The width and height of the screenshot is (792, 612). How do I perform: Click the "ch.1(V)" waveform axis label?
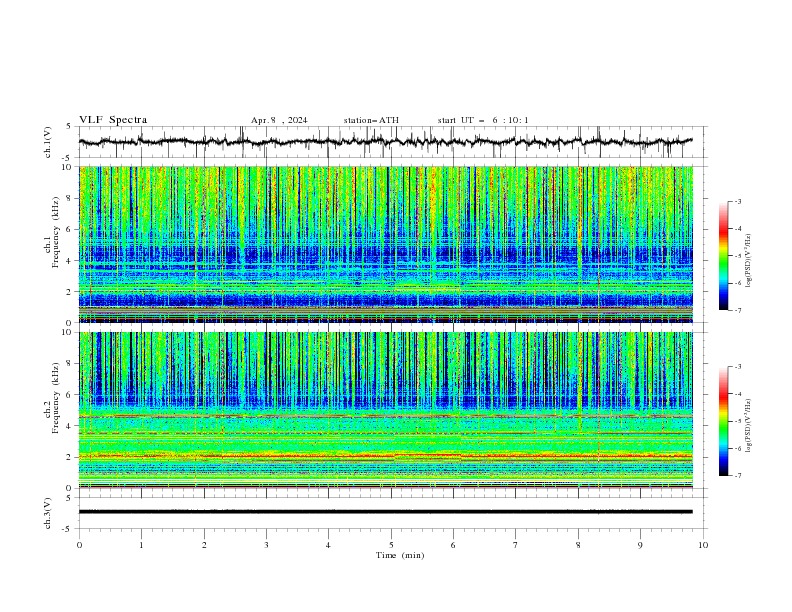click(x=48, y=142)
